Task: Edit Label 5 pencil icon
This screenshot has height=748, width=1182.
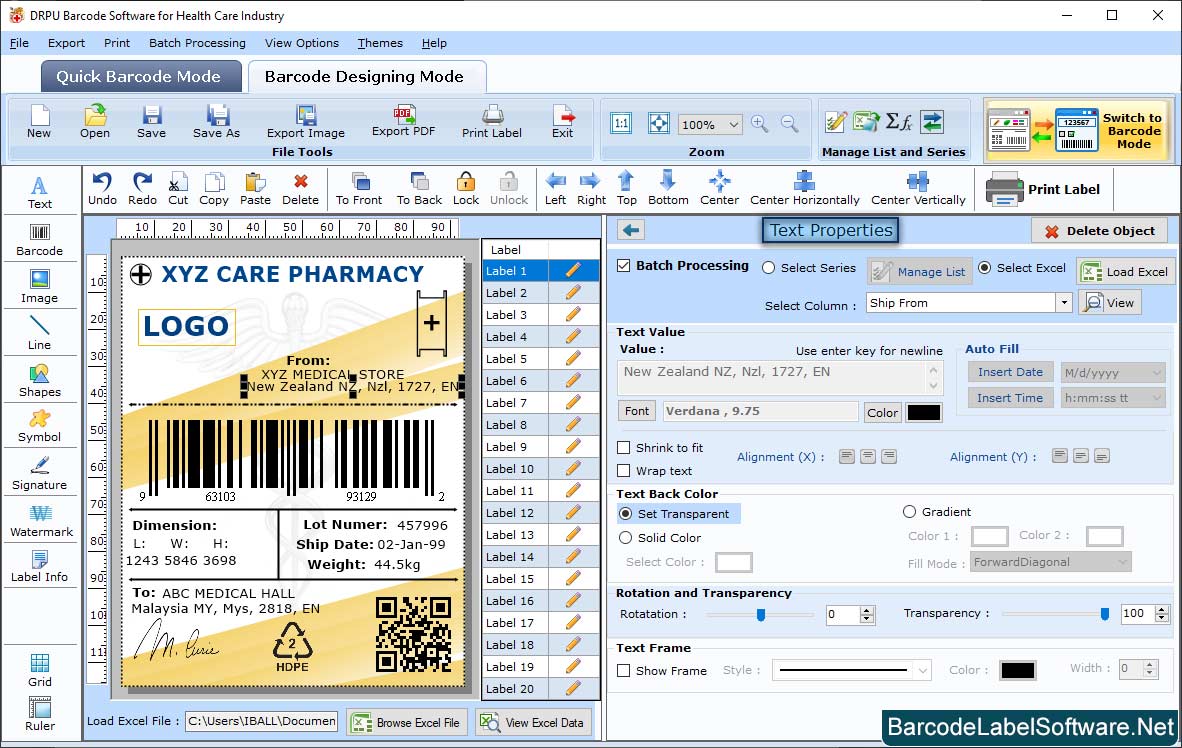Action: [x=573, y=358]
